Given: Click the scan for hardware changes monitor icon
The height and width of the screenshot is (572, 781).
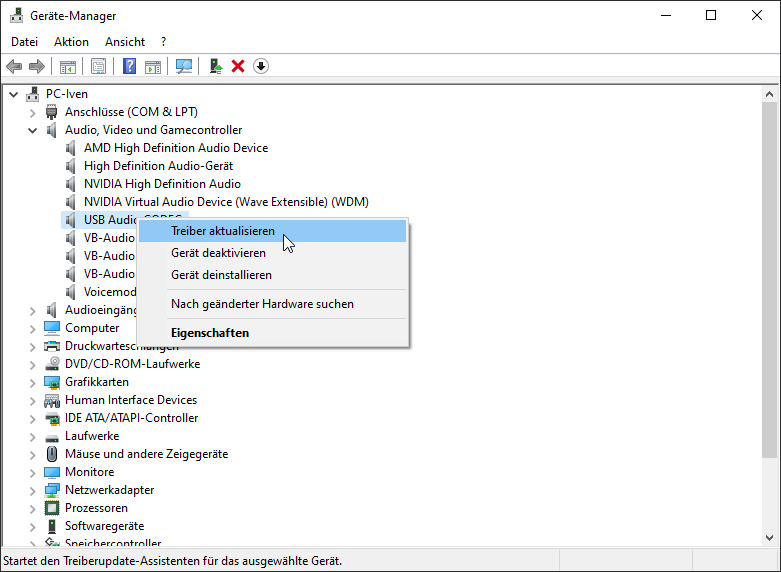Looking at the screenshot, I should tap(183, 66).
